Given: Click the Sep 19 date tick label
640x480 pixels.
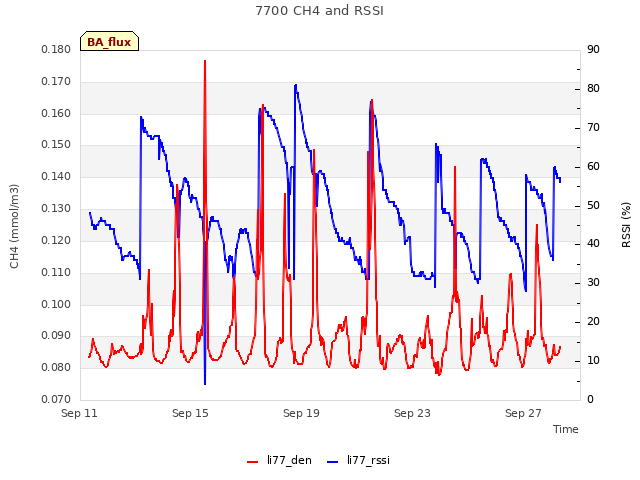Looking at the screenshot, I should [301, 413].
